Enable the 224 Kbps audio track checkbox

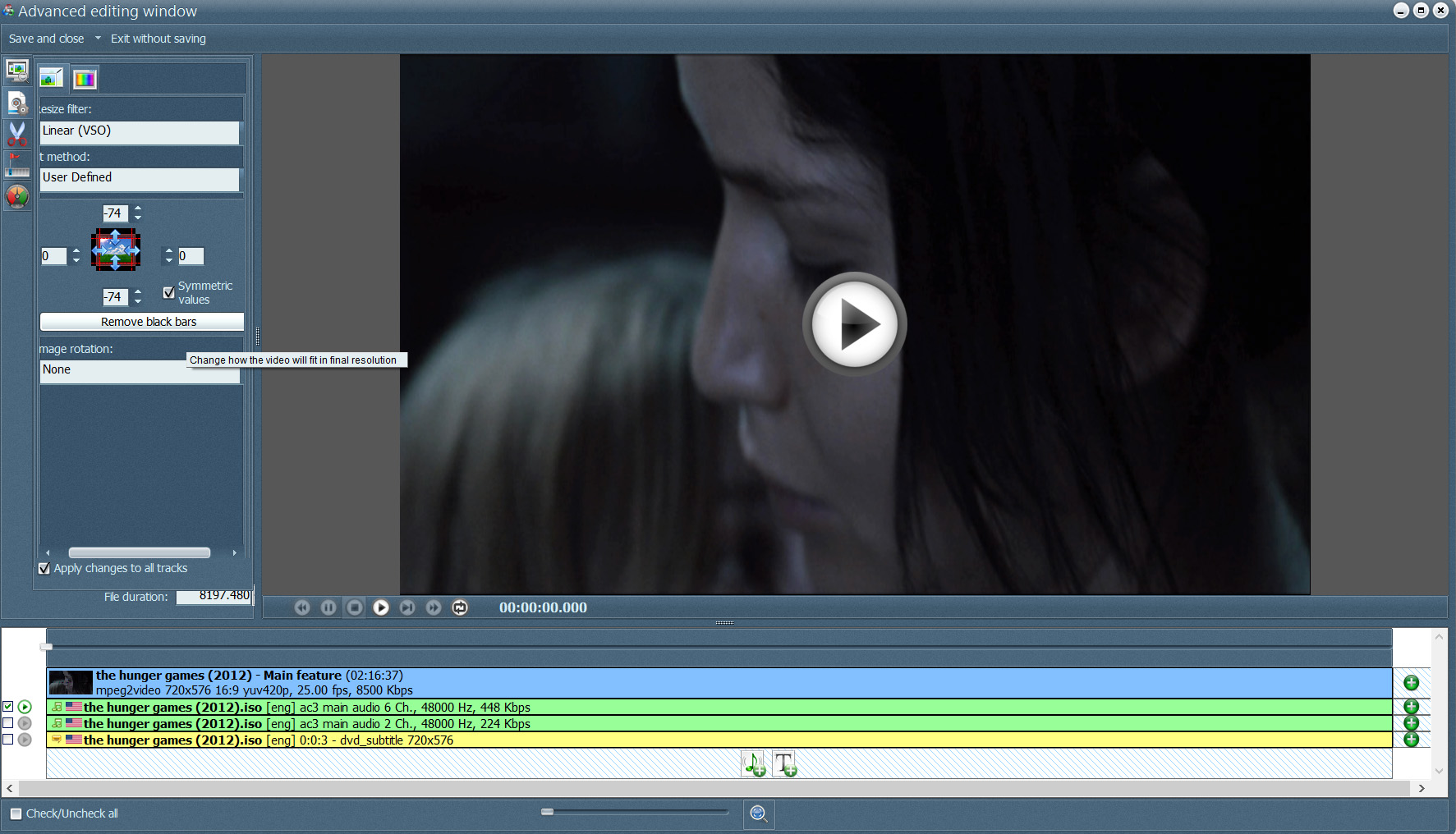[x=8, y=722]
